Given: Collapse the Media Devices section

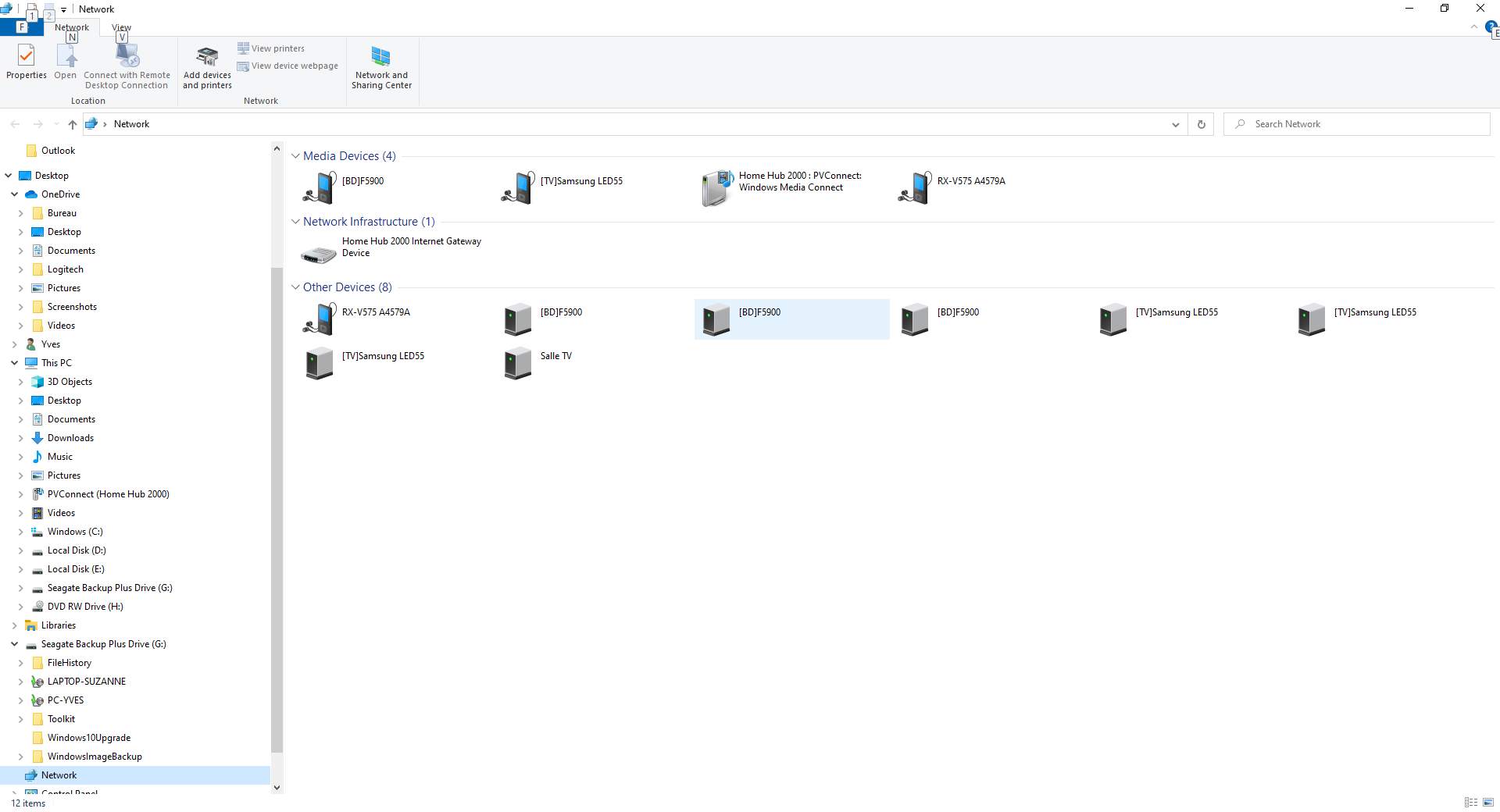Looking at the screenshot, I should pyautogui.click(x=295, y=155).
